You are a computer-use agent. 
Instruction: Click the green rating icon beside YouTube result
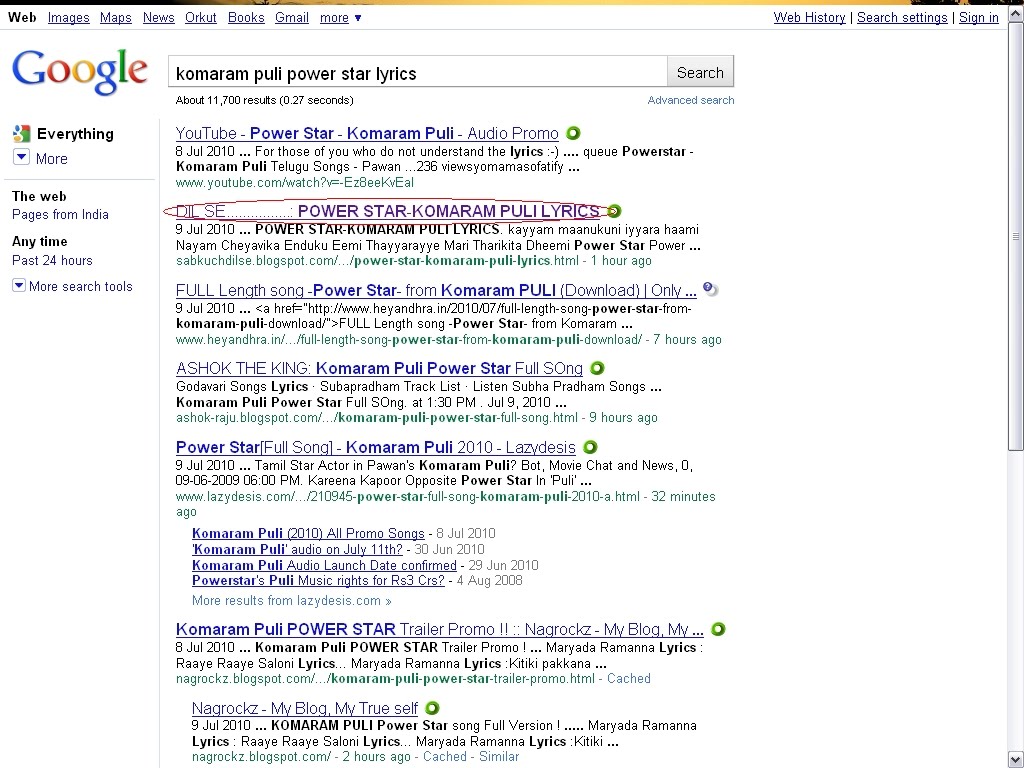coord(573,133)
